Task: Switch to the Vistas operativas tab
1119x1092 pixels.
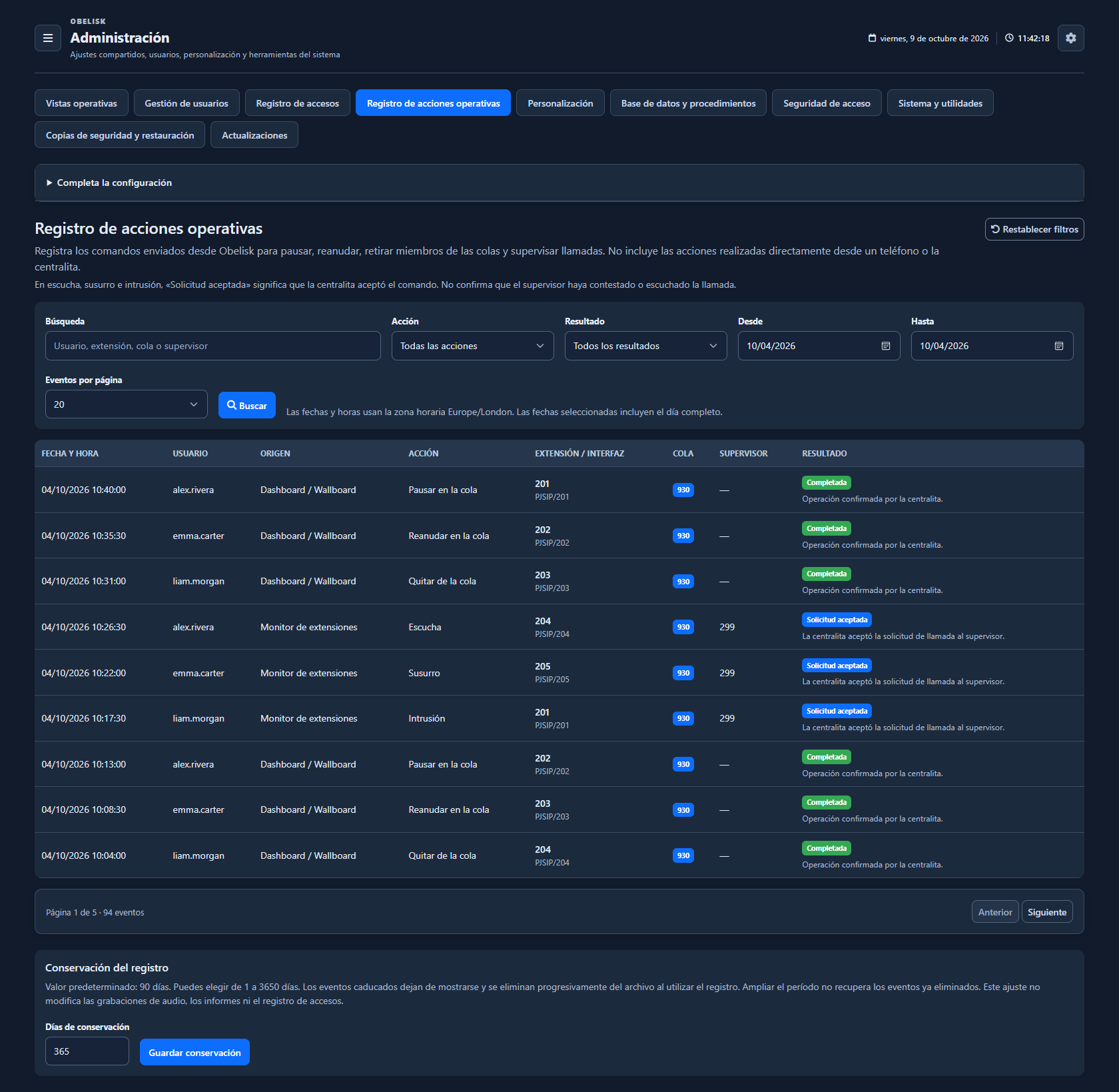Action: [81, 103]
